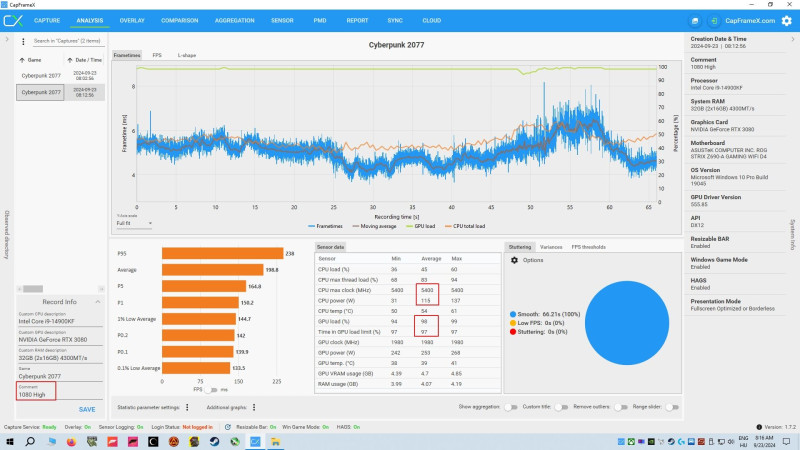Edit Custom CPU description field
This screenshot has height=450, width=800.
[60, 318]
